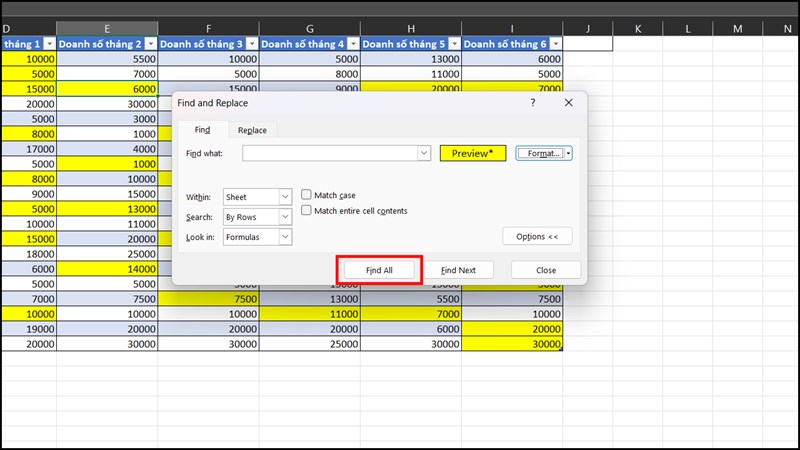Enable the Match case checkbox
800x450 pixels.
pos(306,194)
